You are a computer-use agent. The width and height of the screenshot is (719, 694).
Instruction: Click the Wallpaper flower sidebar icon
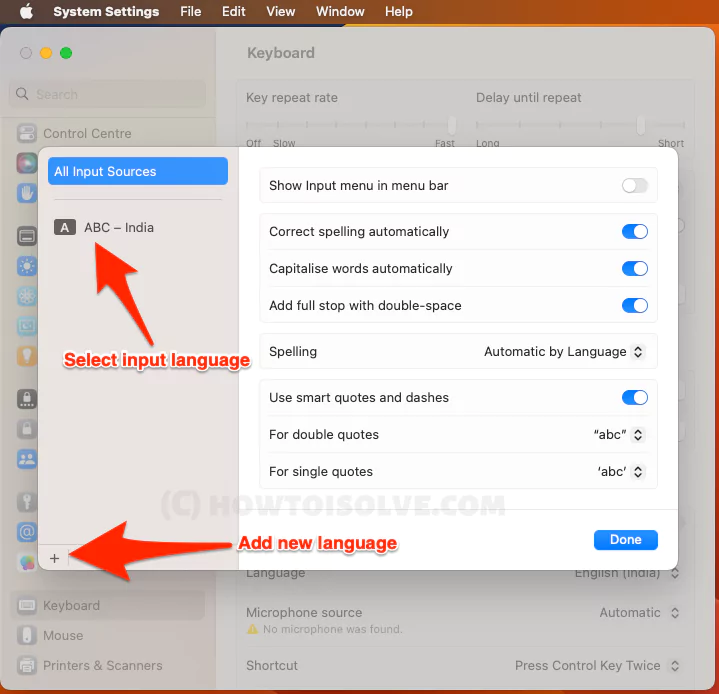pyautogui.click(x=27, y=296)
